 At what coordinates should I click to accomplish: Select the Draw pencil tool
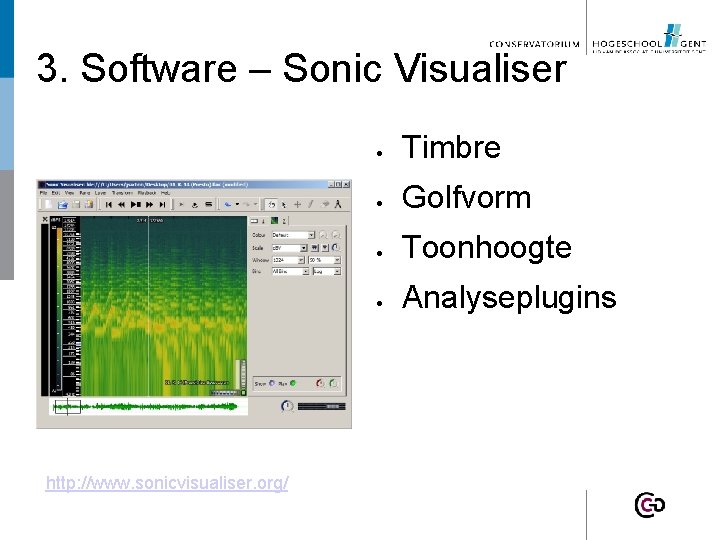click(311, 204)
